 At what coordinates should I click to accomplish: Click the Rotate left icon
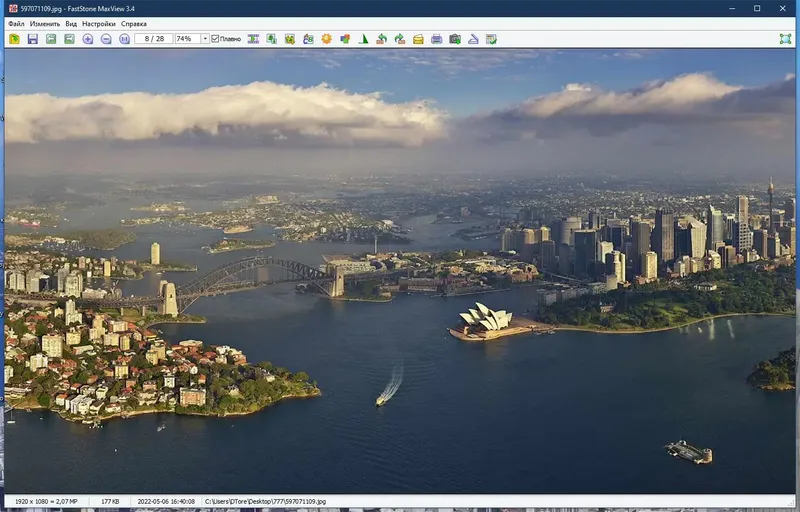tap(381, 39)
